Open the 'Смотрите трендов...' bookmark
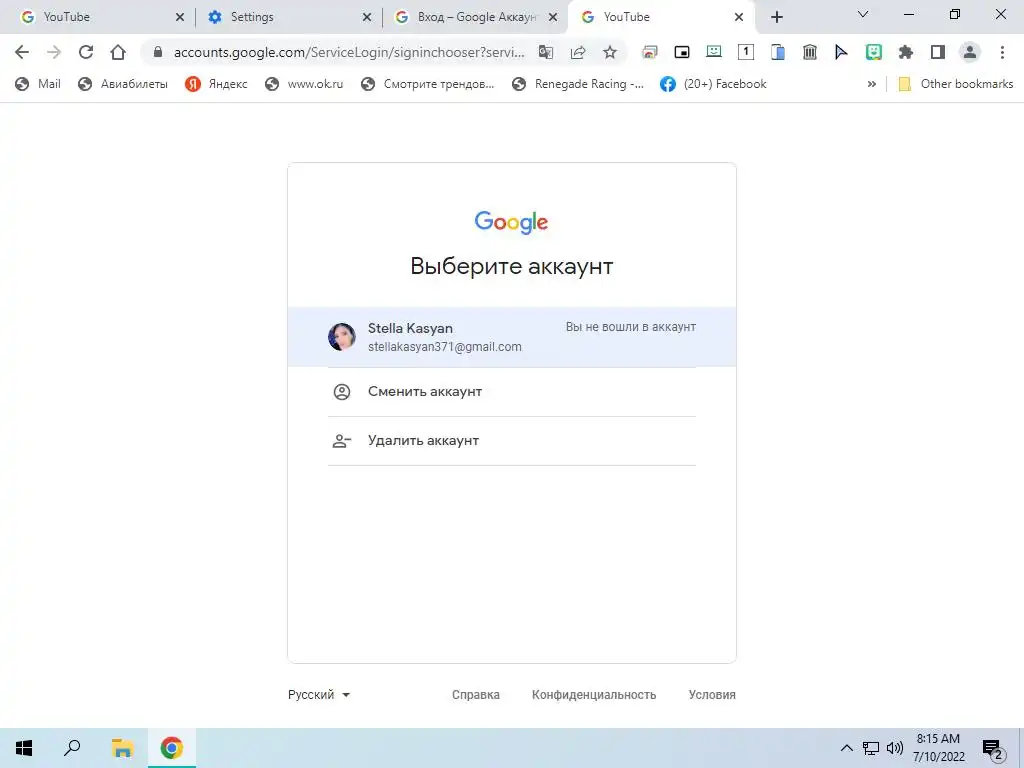The height and width of the screenshot is (768, 1024). coord(428,84)
